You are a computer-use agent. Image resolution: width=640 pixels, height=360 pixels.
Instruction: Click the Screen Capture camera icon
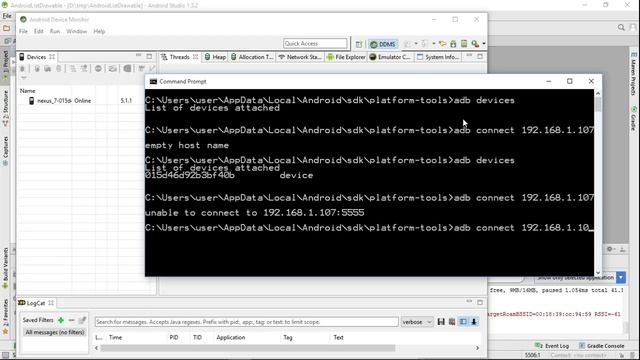[113, 69]
